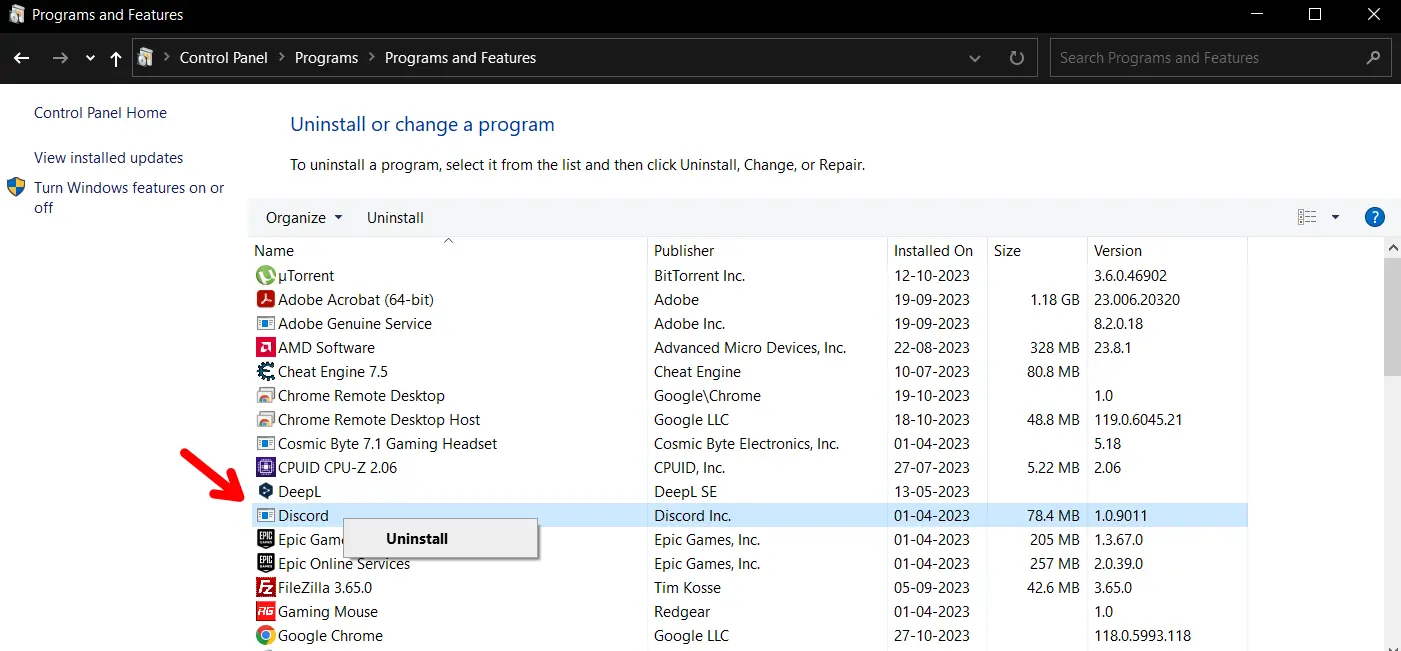The image size is (1401, 651).
Task: Select the Cosmic Byte Electronics, Inc. cell
Action: pyautogui.click(x=746, y=444)
